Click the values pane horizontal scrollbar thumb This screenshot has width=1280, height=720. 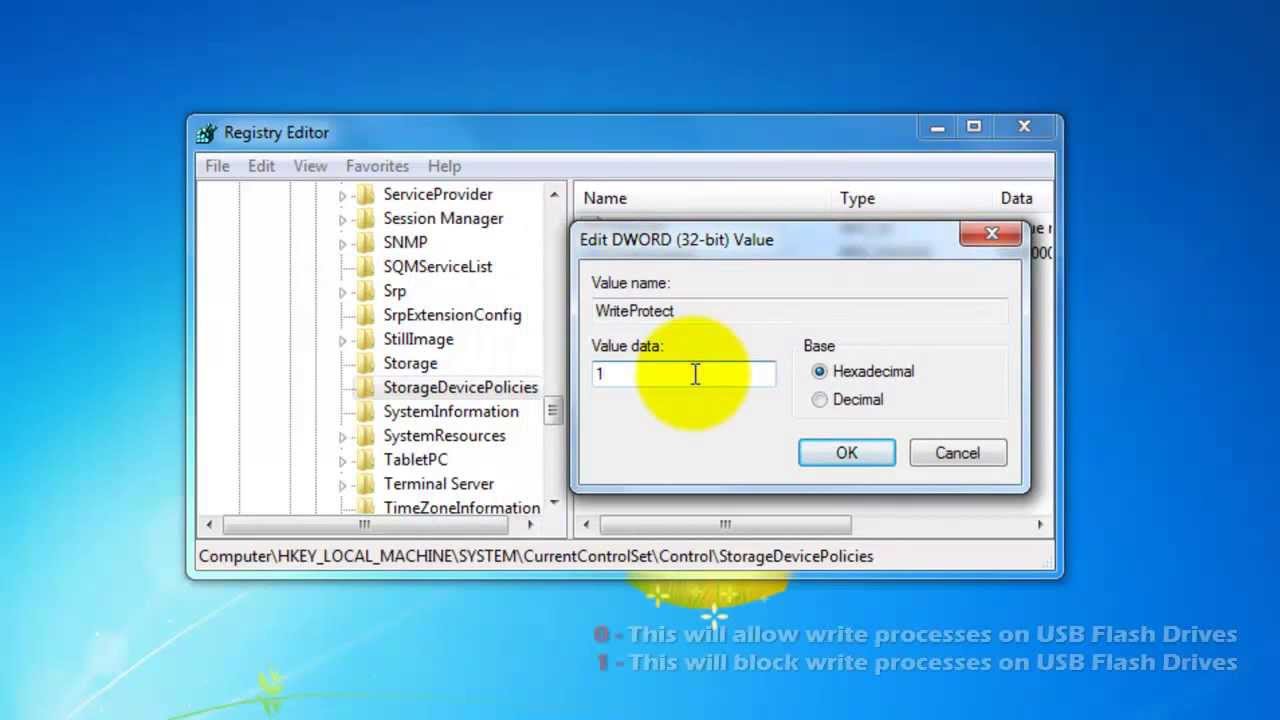725,524
